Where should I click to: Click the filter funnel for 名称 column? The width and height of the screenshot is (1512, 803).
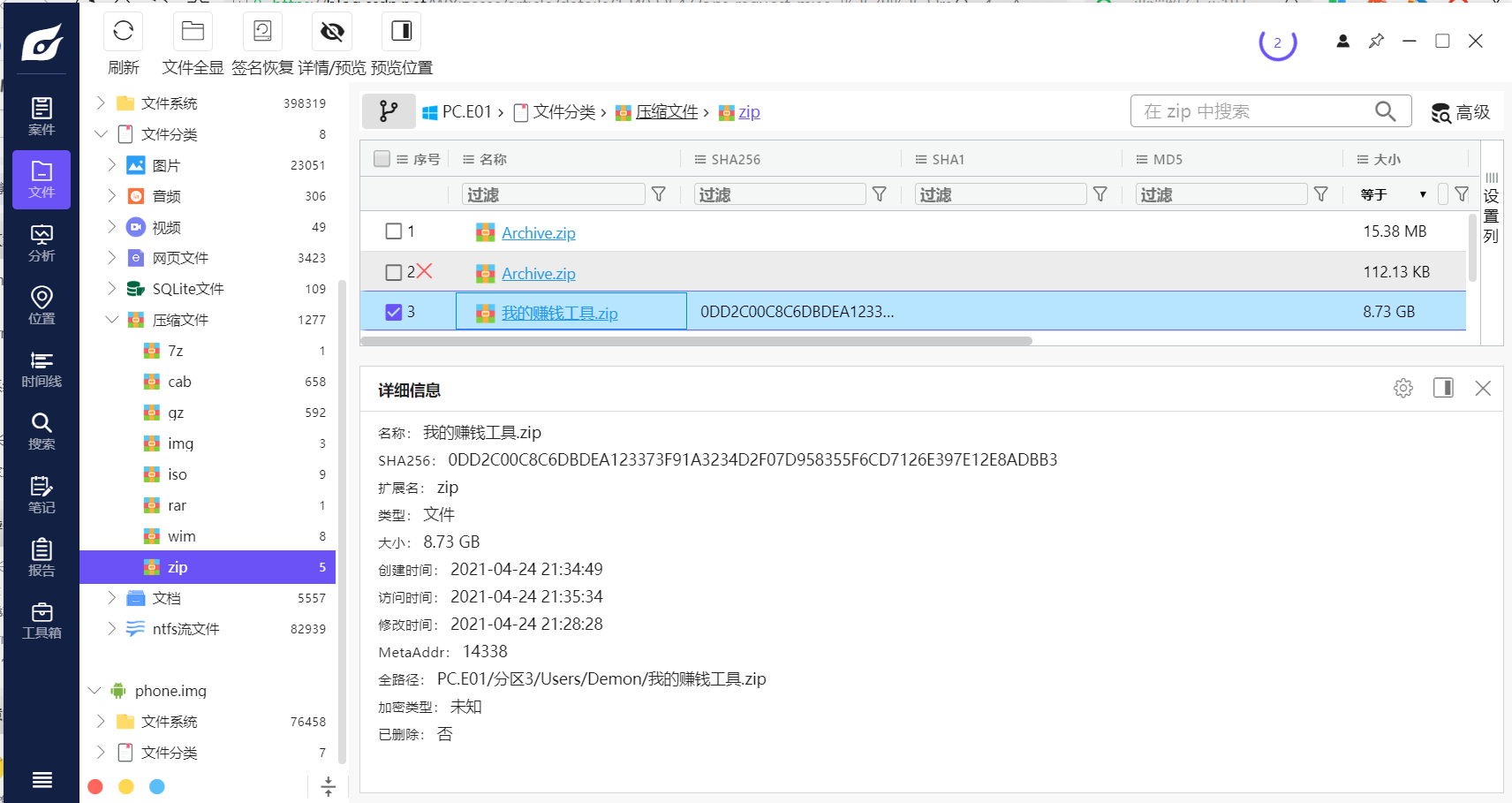[659, 194]
